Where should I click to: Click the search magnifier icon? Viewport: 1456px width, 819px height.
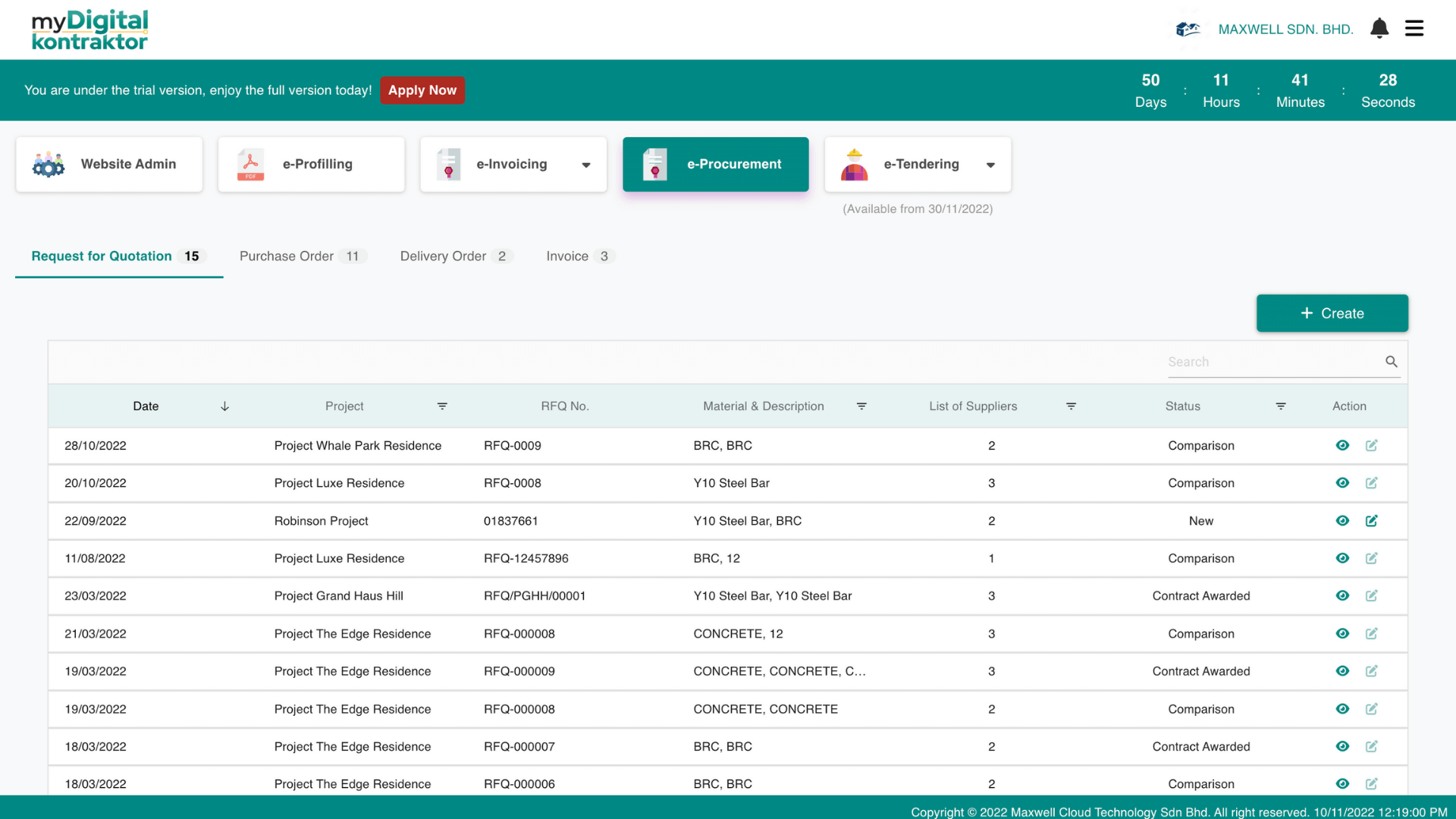pyautogui.click(x=1392, y=362)
